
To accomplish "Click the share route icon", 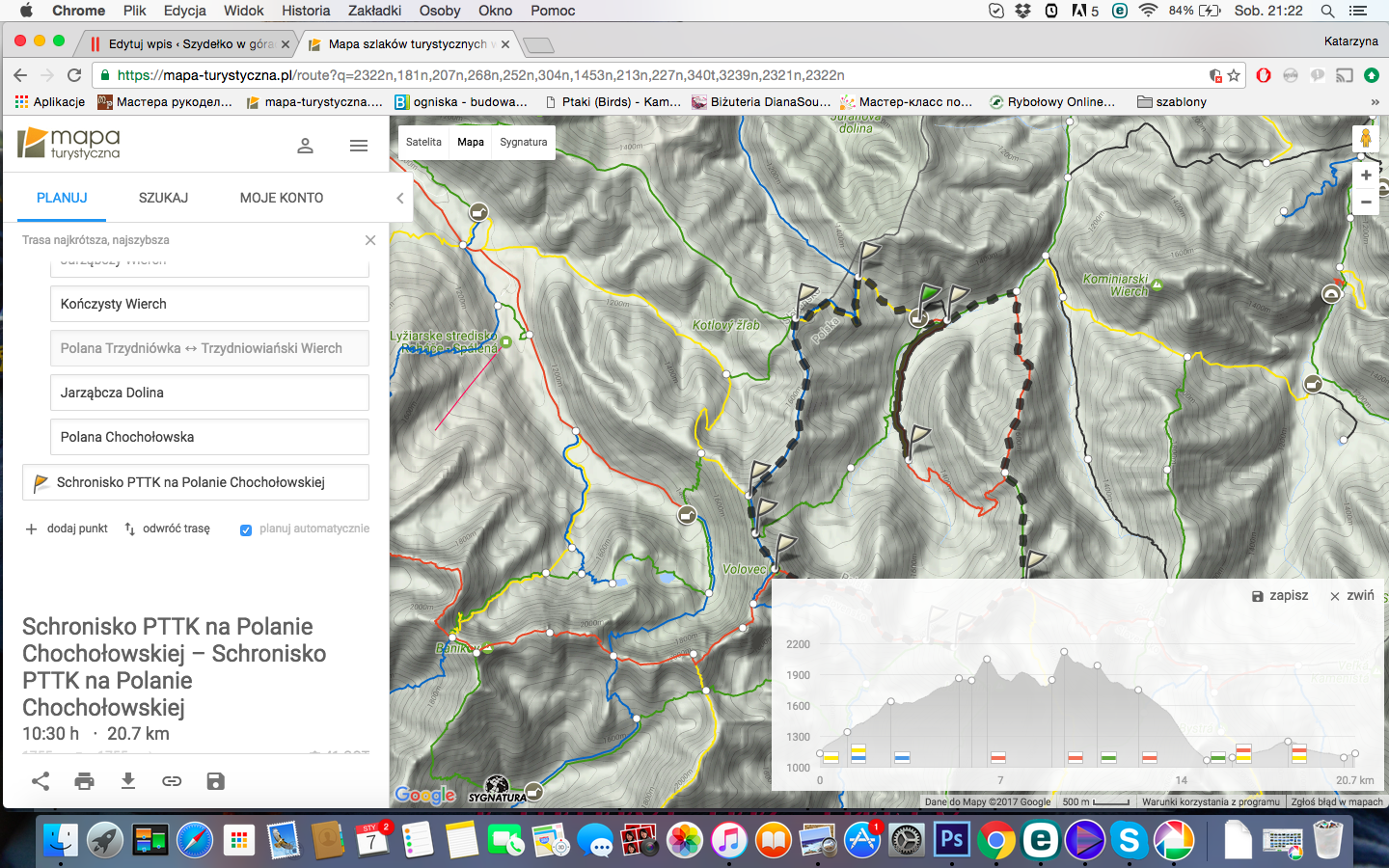I will point(41,781).
